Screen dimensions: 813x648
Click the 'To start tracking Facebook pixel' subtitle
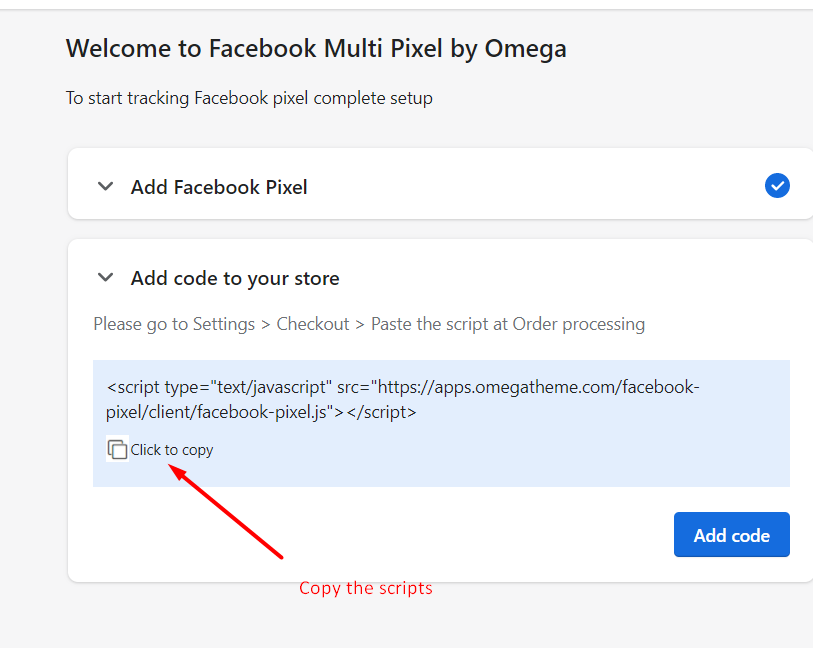tap(249, 98)
